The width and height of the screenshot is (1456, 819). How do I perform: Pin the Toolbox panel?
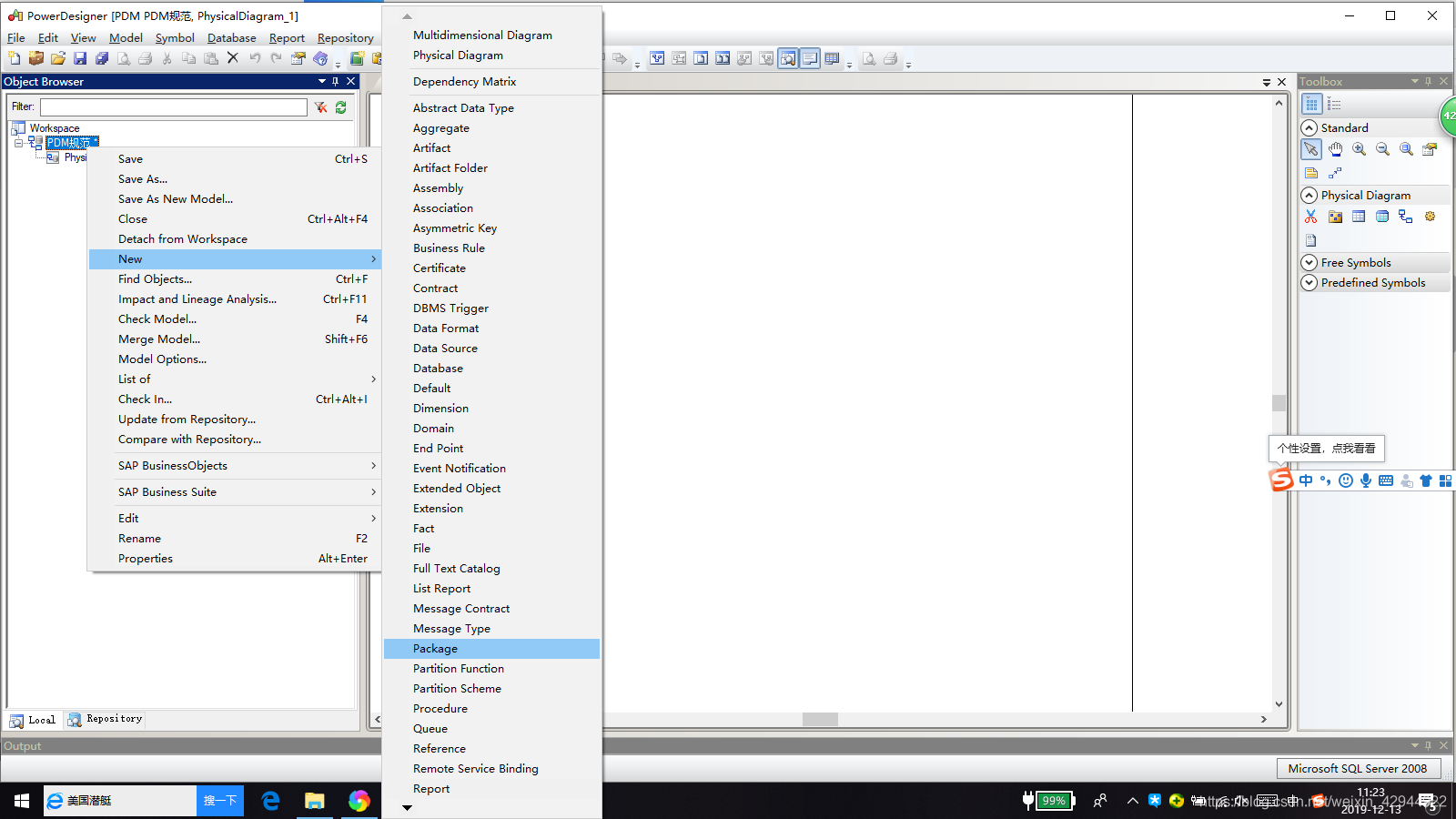(x=1429, y=81)
